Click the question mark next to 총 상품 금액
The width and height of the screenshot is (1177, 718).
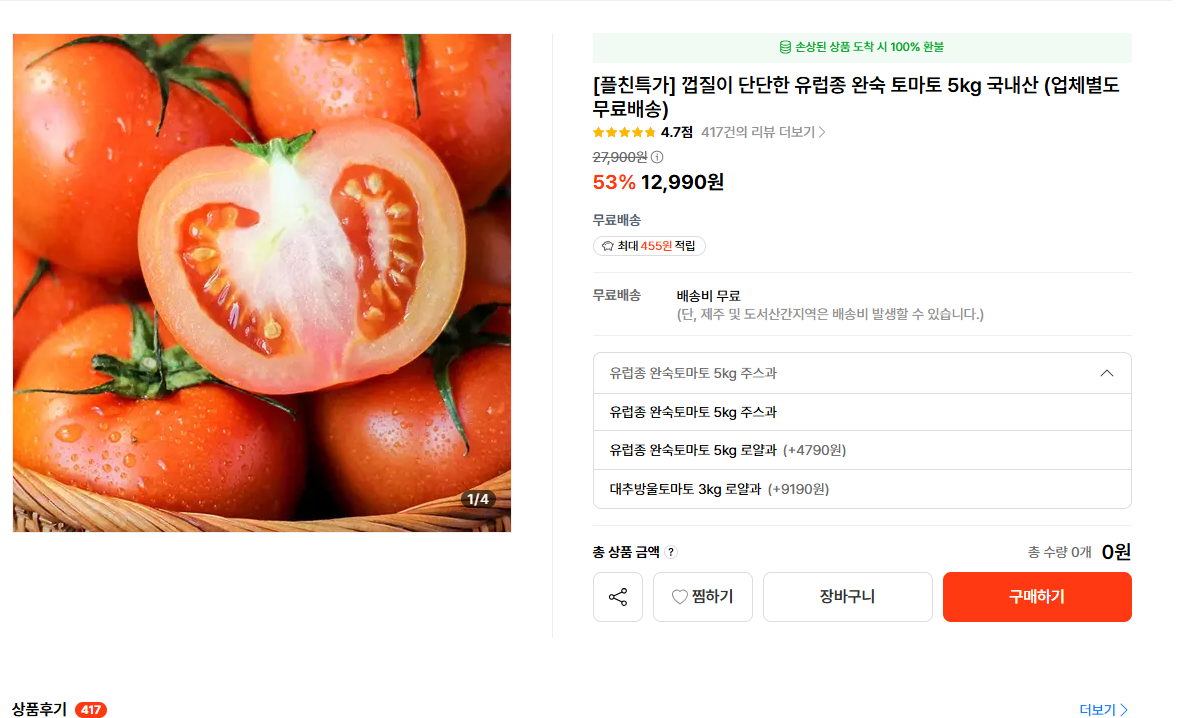point(671,552)
